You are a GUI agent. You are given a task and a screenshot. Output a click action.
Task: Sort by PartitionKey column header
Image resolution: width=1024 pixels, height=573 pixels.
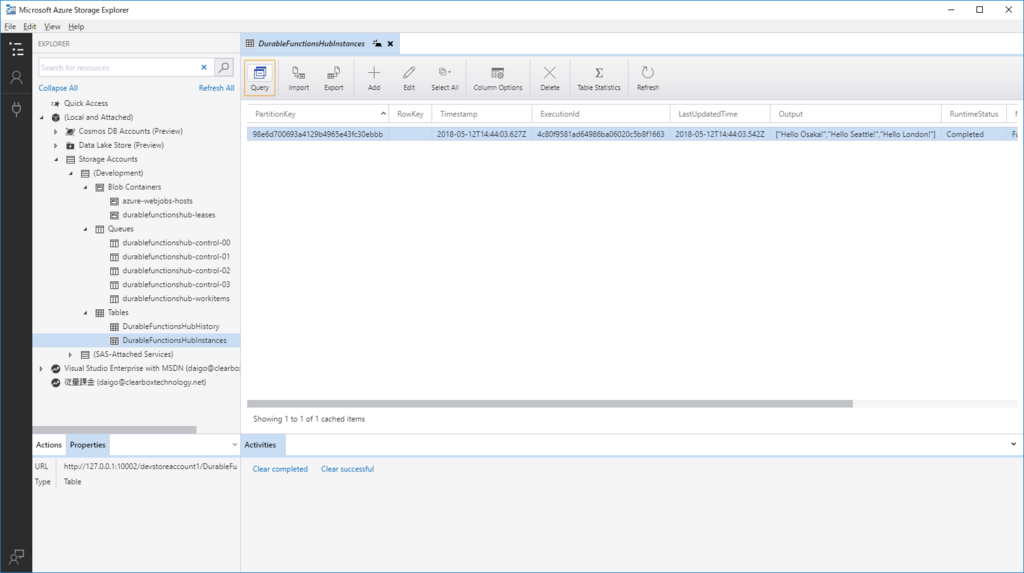tap(318, 114)
